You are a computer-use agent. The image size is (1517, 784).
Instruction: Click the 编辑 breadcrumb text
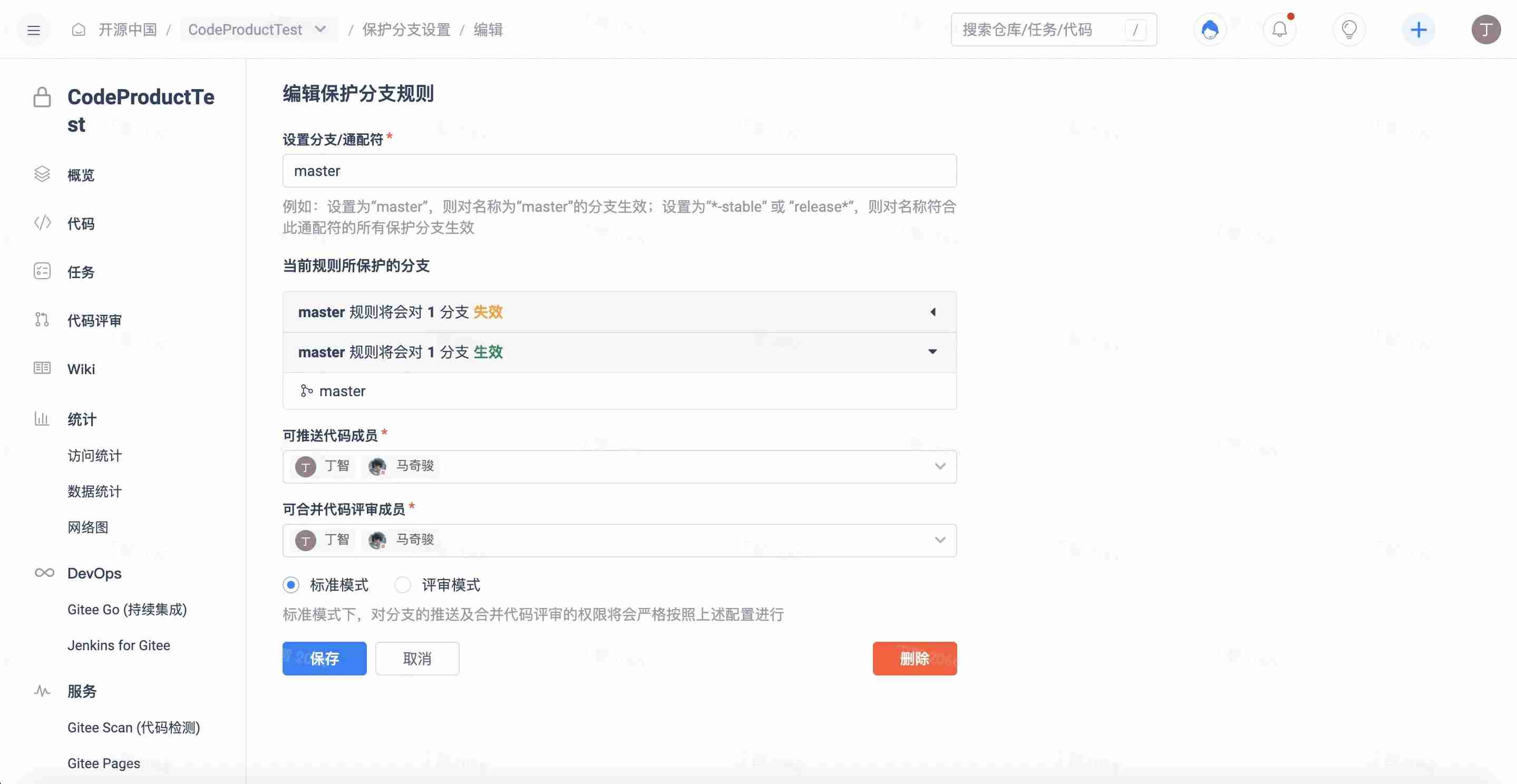[x=488, y=30]
